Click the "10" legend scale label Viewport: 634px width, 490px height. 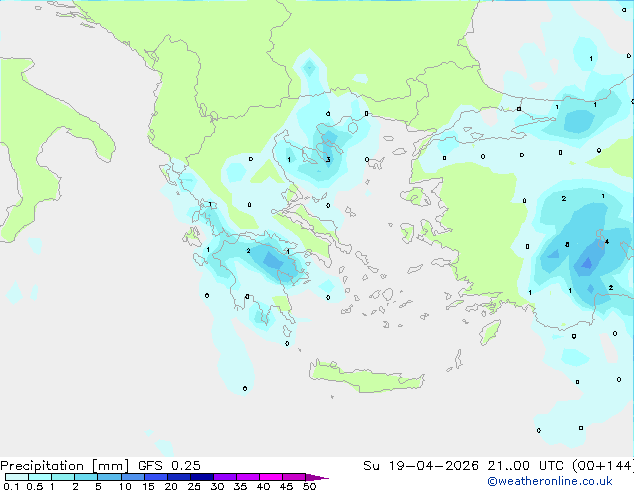[x=125, y=486]
